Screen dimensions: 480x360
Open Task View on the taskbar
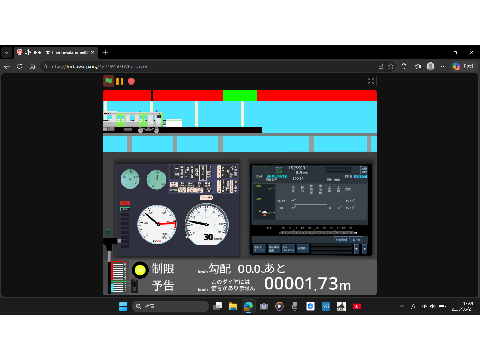218,306
